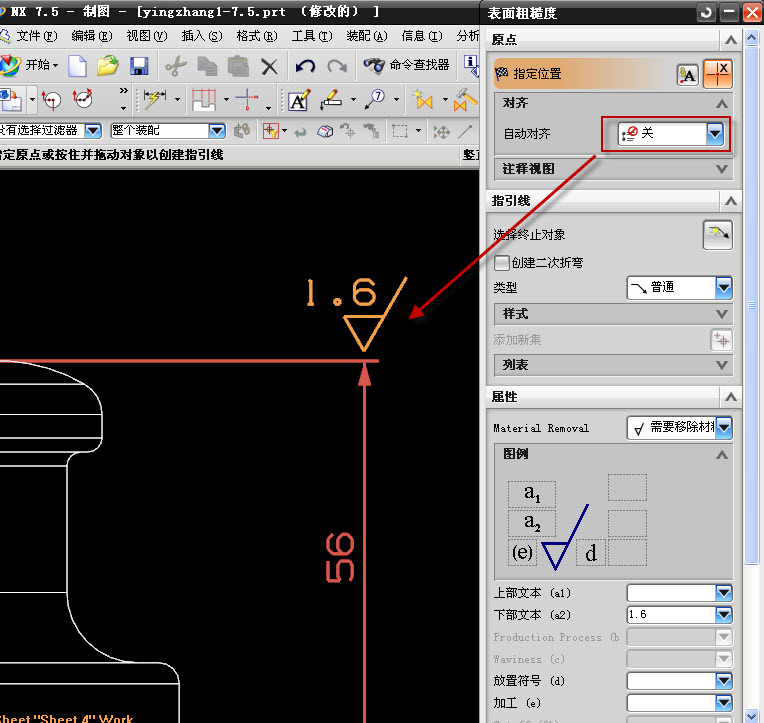Redo the last undone action
This screenshot has height=723, width=764.
[x=337, y=66]
